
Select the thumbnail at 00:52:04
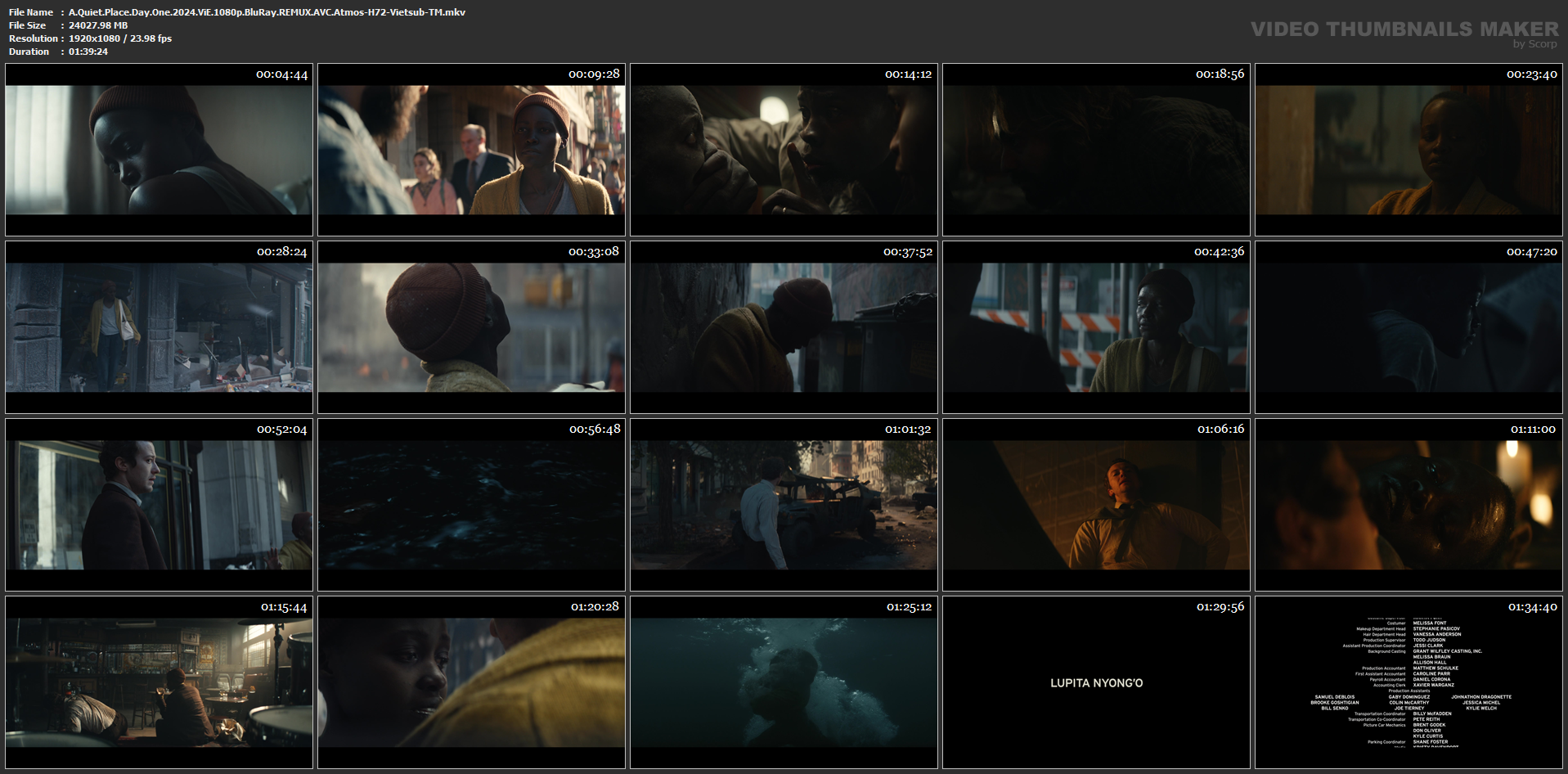(x=159, y=505)
